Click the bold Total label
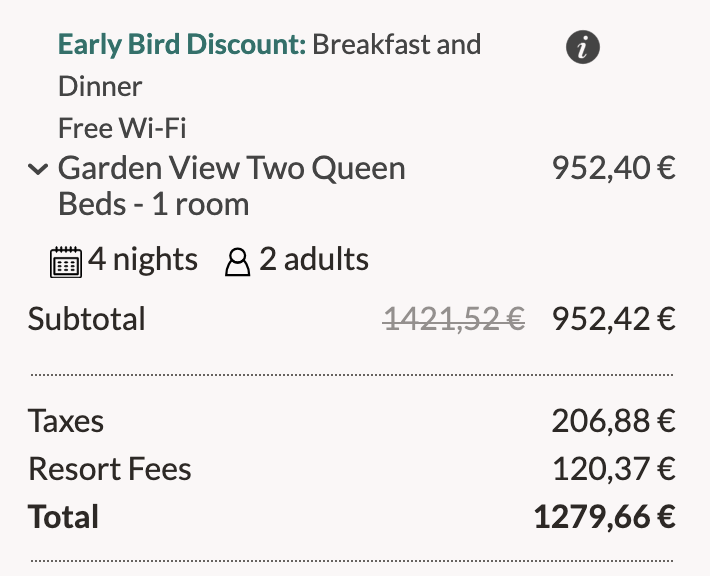The width and height of the screenshot is (710, 576). coord(64,517)
